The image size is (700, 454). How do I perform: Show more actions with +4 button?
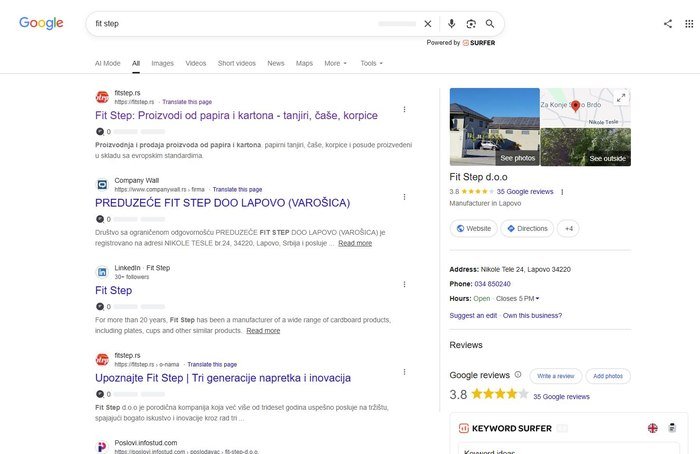(x=568, y=229)
